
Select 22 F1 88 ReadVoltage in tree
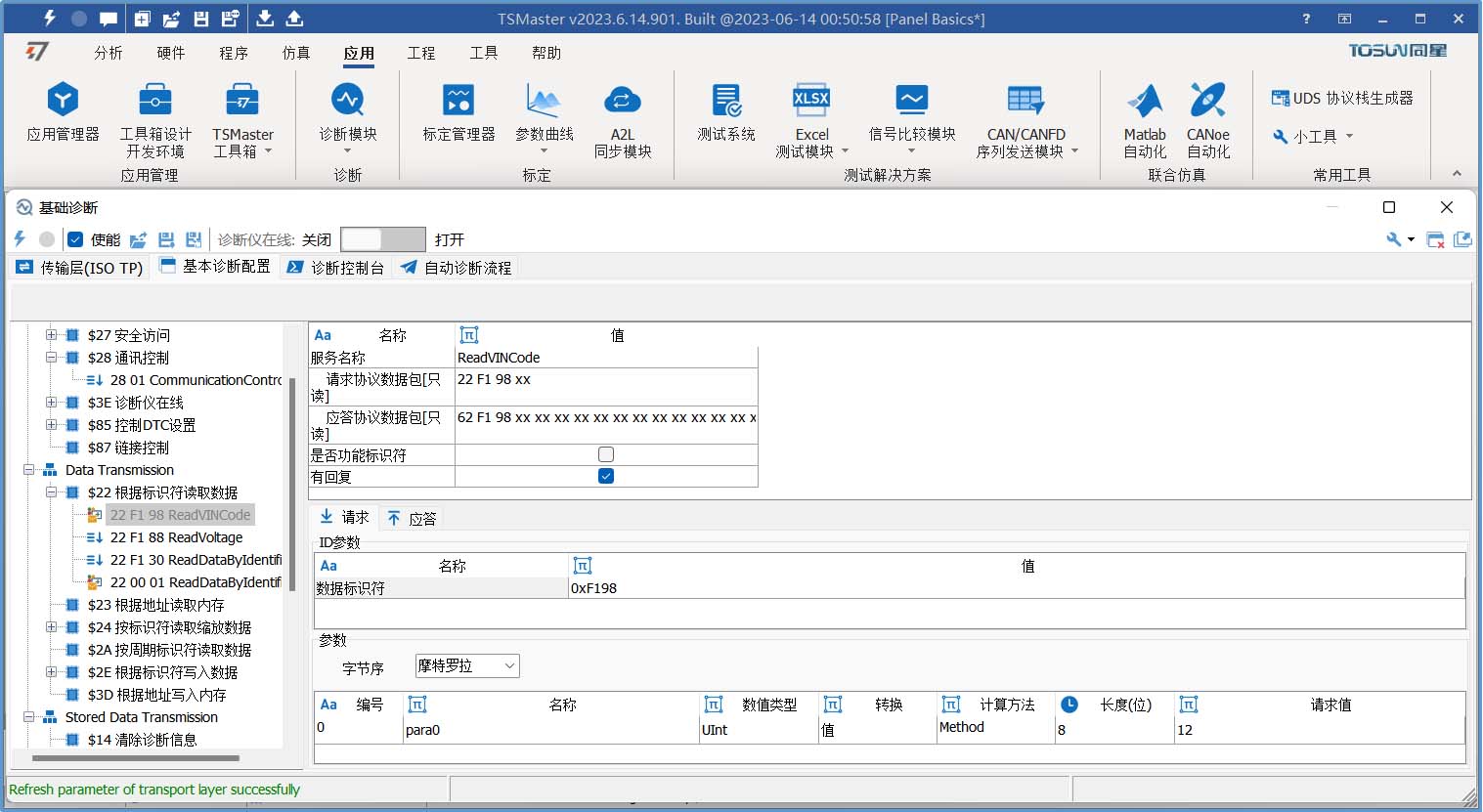coord(176,537)
